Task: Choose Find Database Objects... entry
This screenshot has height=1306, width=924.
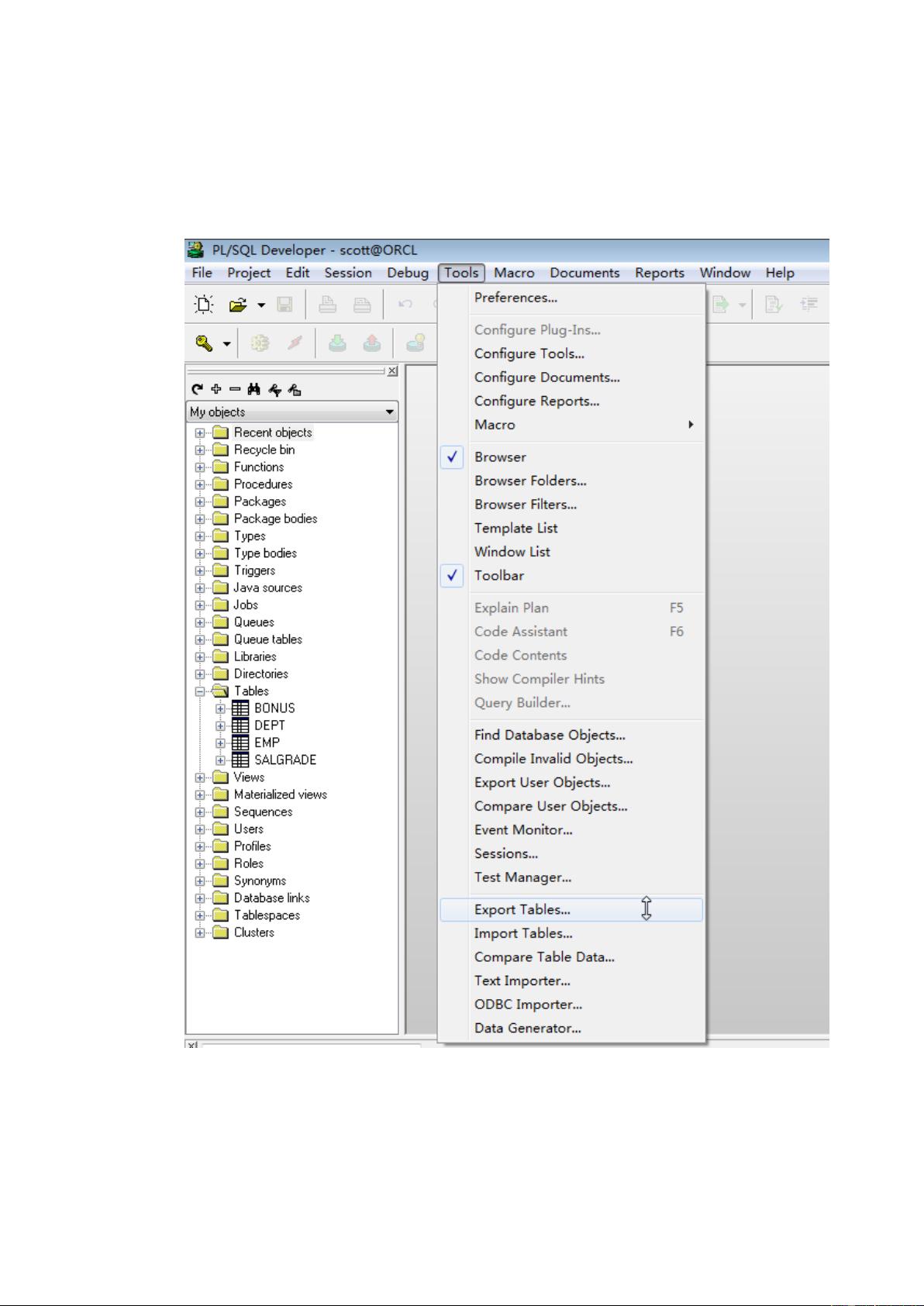Action: pos(572,735)
